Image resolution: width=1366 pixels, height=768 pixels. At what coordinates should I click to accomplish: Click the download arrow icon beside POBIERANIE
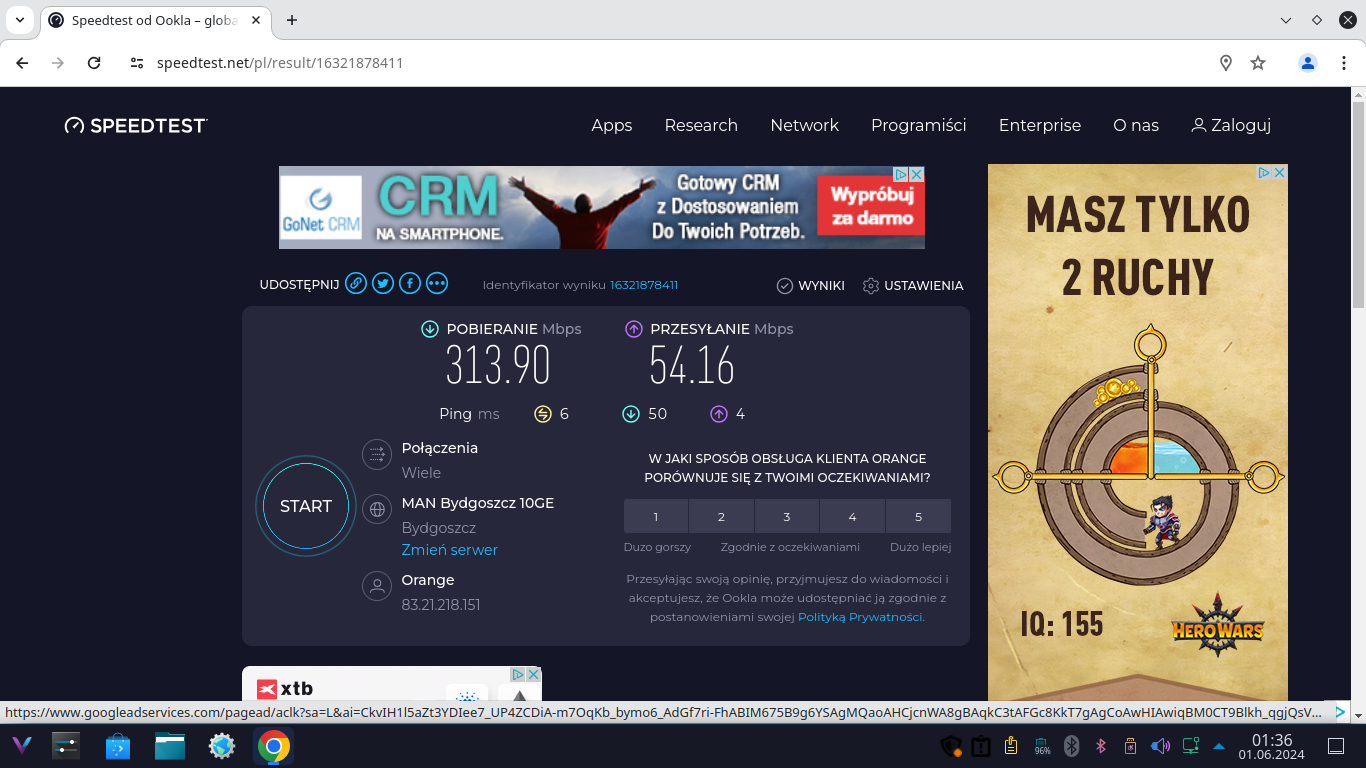click(430, 329)
